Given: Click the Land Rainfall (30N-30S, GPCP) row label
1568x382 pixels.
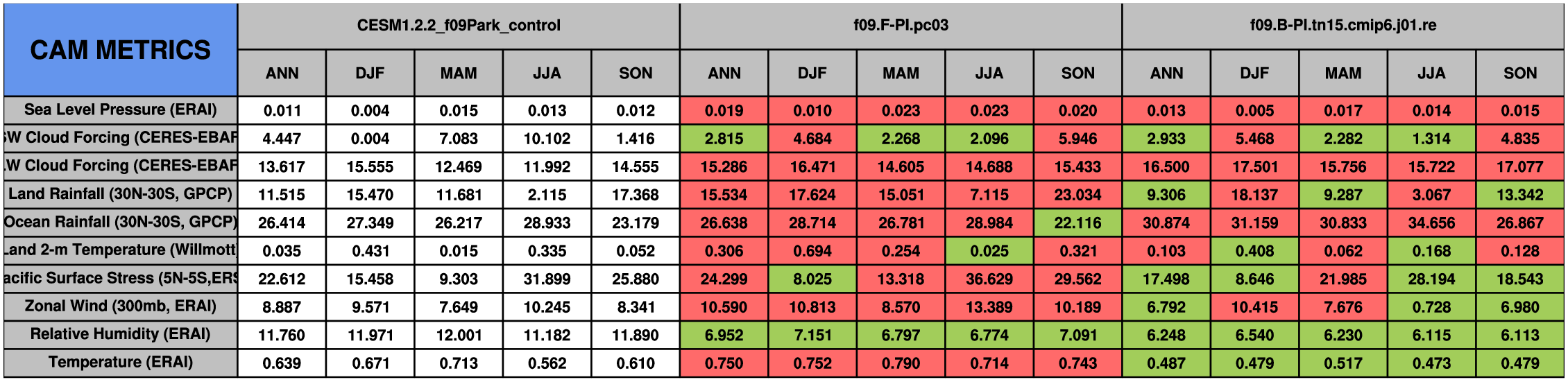Looking at the screenshot, I should click(120, 194).
